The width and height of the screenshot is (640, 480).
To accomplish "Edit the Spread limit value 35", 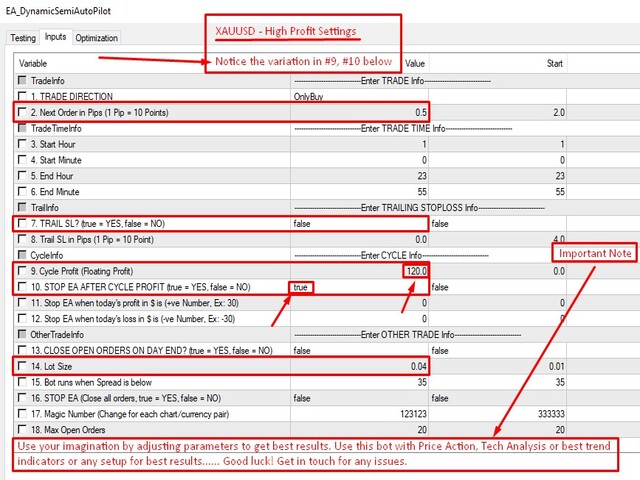I will tap(360, 382).
